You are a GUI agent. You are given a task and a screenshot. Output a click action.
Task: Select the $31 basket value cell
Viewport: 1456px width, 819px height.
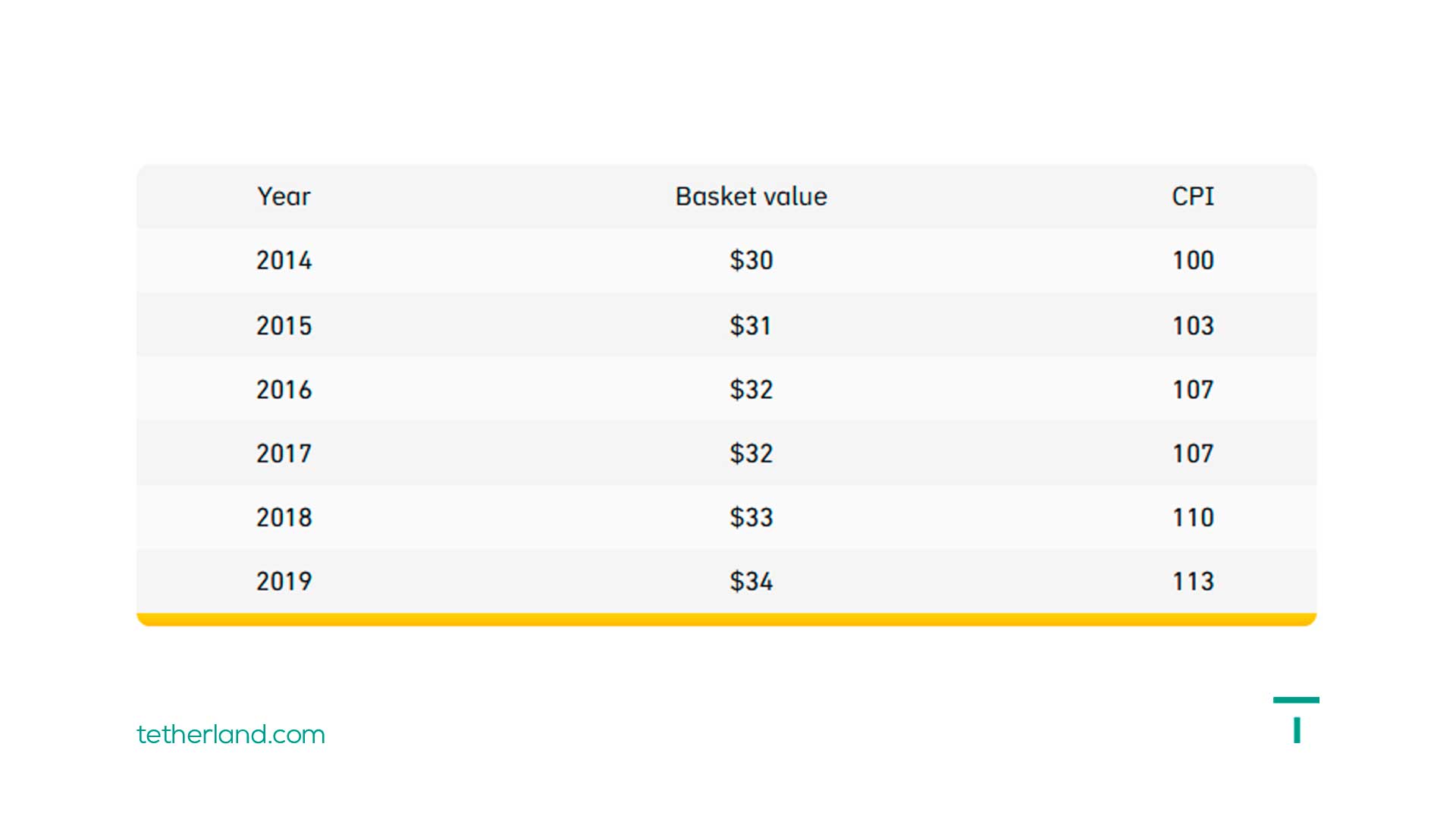click(751, 326)
